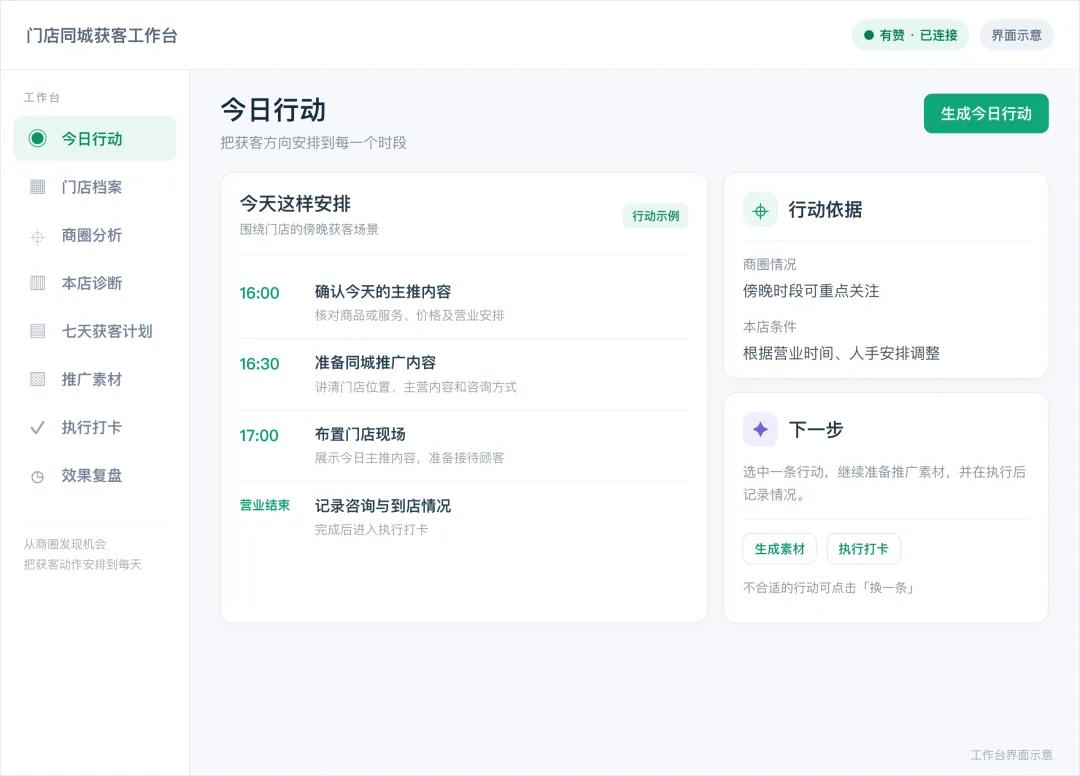This screenshot has height=776, width=1080.
Task: Click the 16:30 time label
Action: coord(260,364)
